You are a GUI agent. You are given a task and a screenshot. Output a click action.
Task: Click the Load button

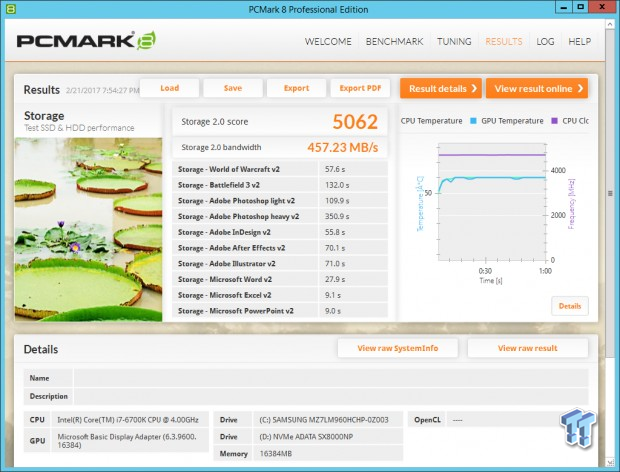[x=169, y=88]
